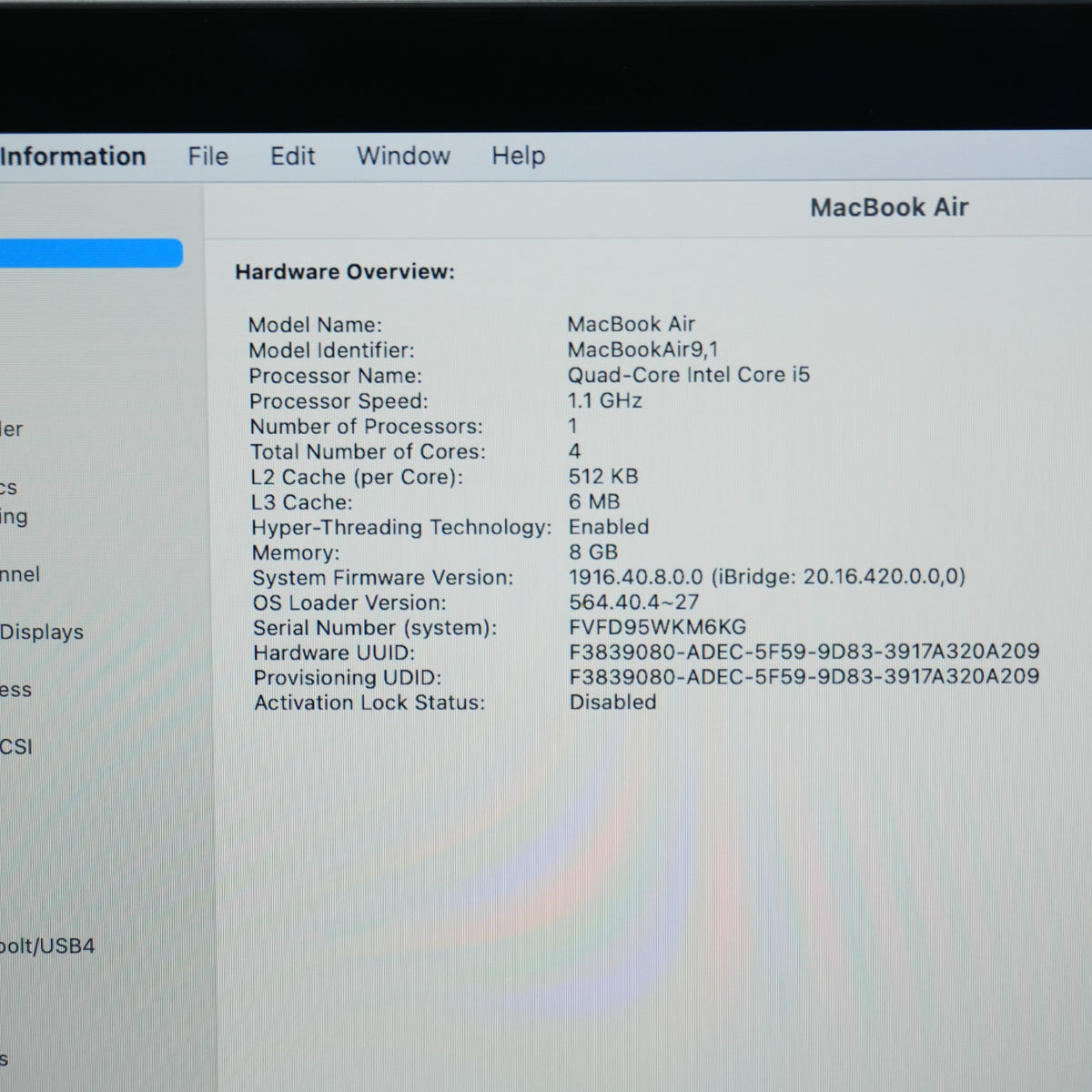Click the Memory label
Image resolution: width=1092 pixels, height=1092 pixels.
click(296, 552)
